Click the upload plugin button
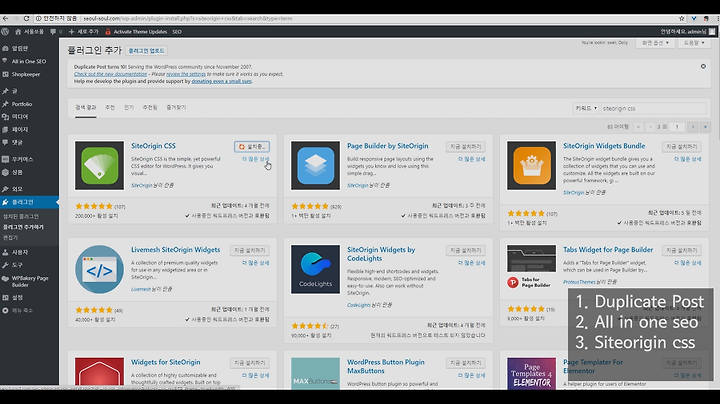Image resolution: width=720 pixels, height=404 pixels. click(146, 50)
